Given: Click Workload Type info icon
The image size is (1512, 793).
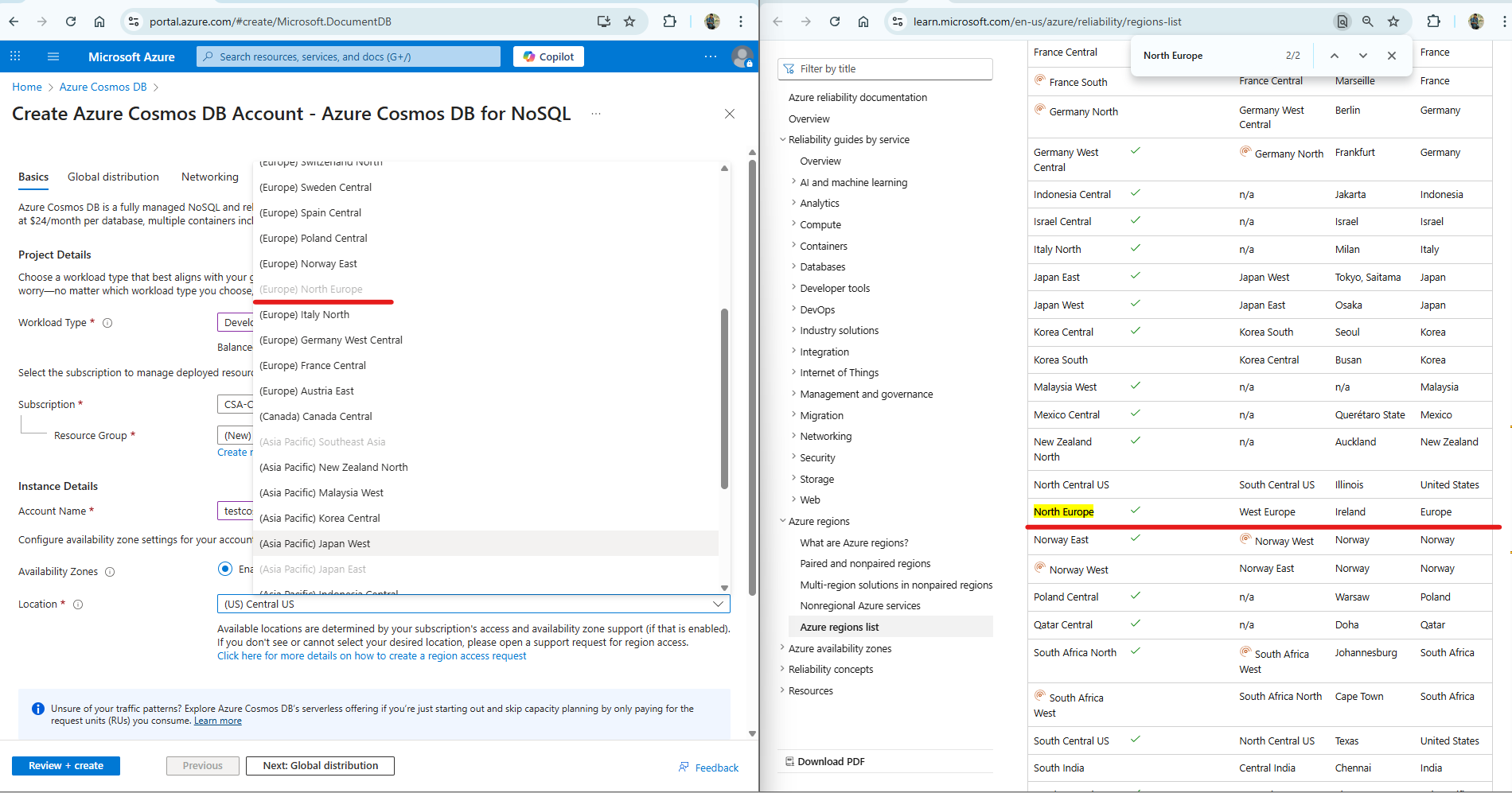Looking at the screenshot, I should (107, 323).
